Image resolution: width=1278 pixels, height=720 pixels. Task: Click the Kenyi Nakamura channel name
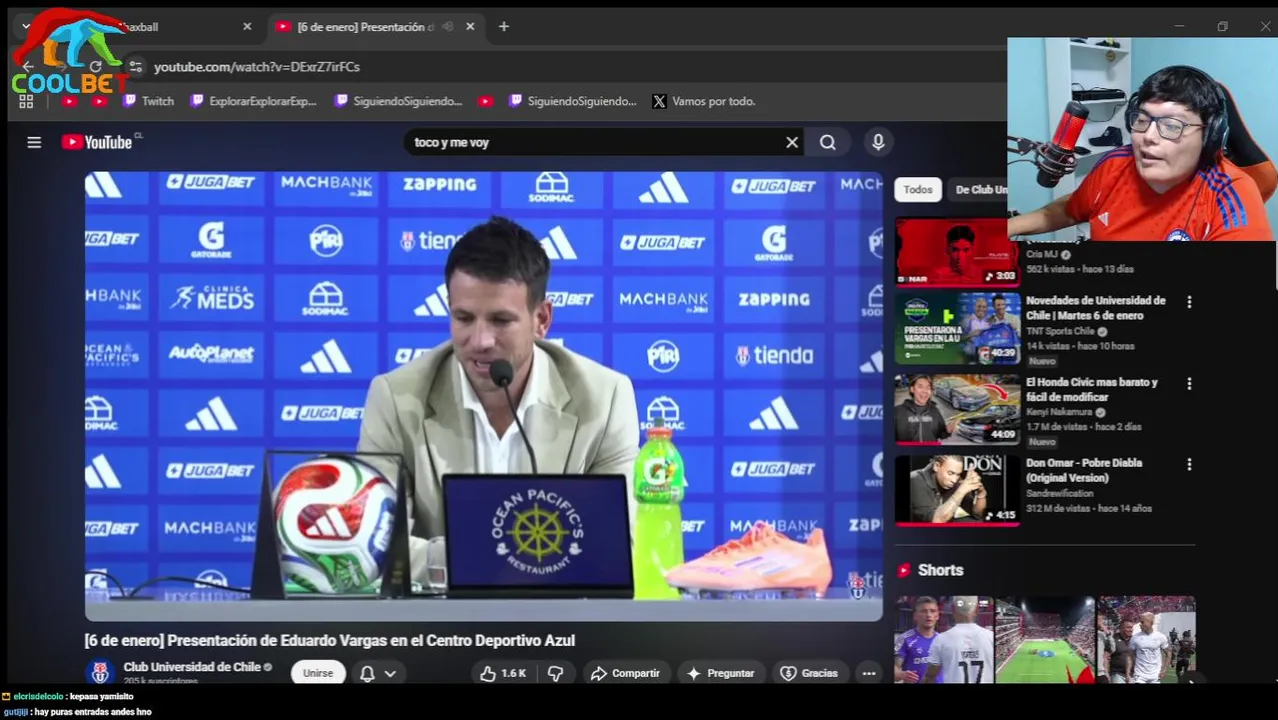point(1060,412)
